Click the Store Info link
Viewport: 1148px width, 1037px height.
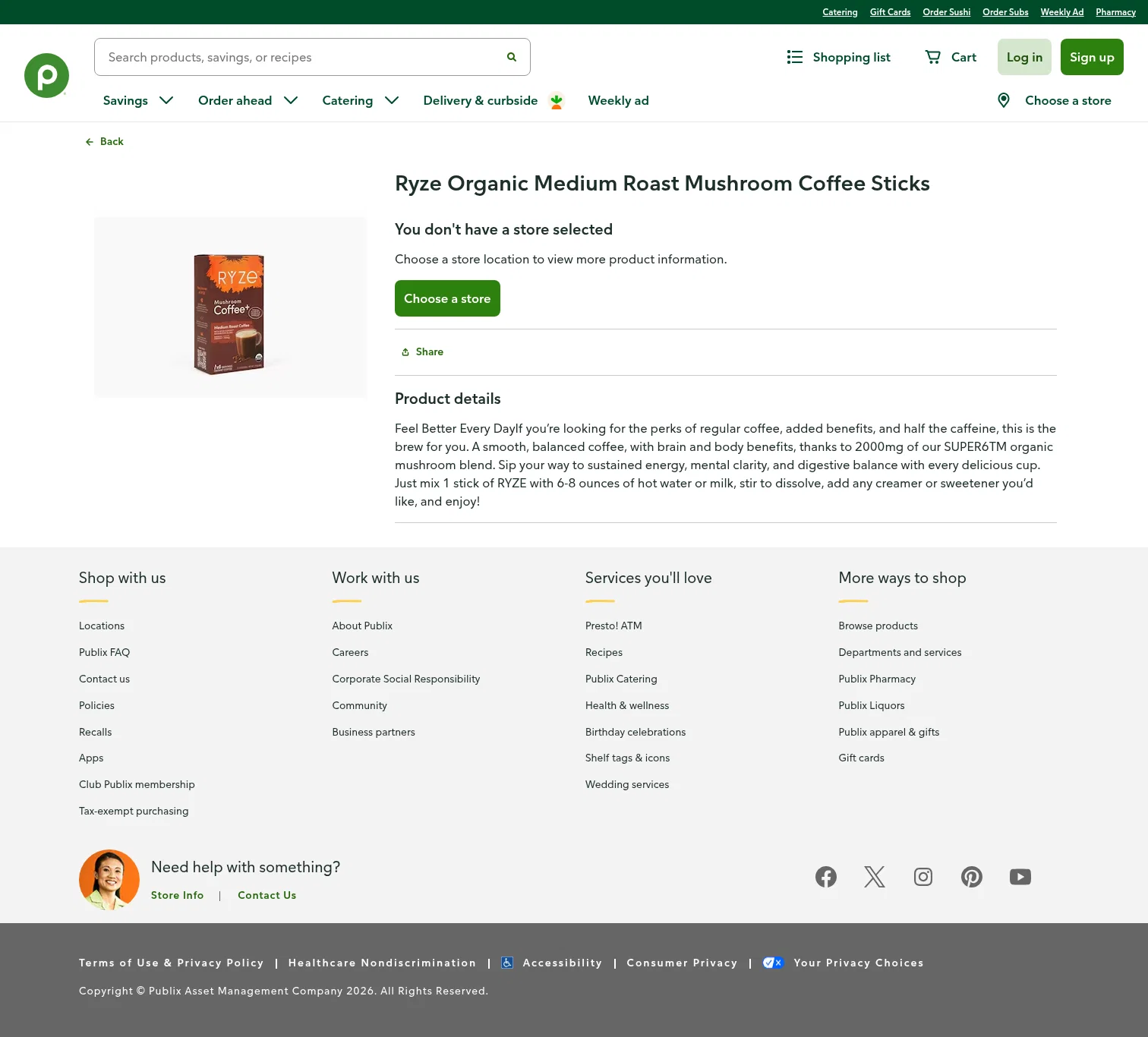[x=178, y=896]
